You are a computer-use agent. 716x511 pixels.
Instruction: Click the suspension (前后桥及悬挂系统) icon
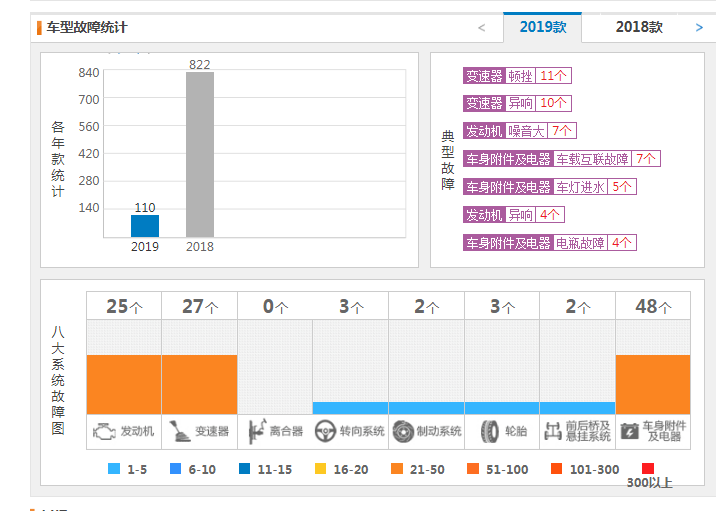pyautogui.click(x=552, y=432)
